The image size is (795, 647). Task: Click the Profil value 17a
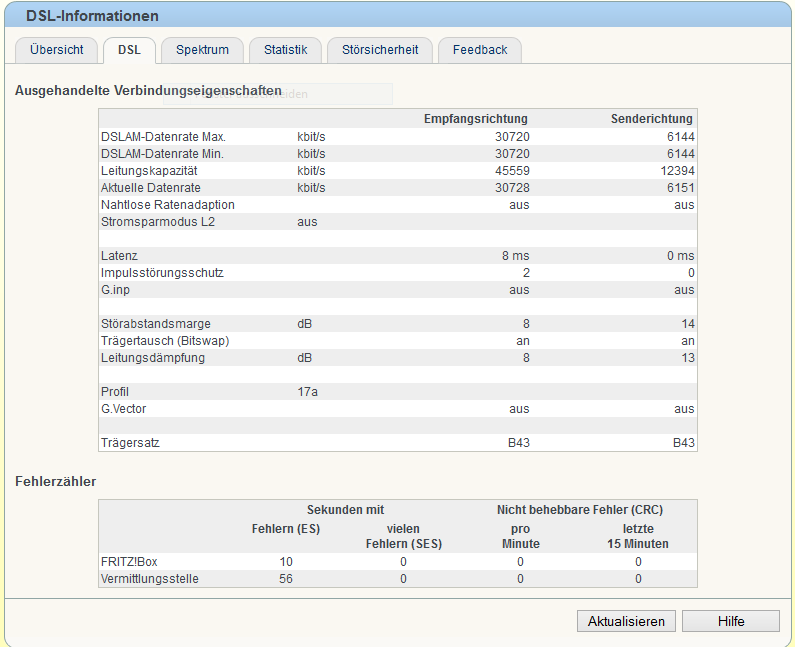(x=307, y=392)
